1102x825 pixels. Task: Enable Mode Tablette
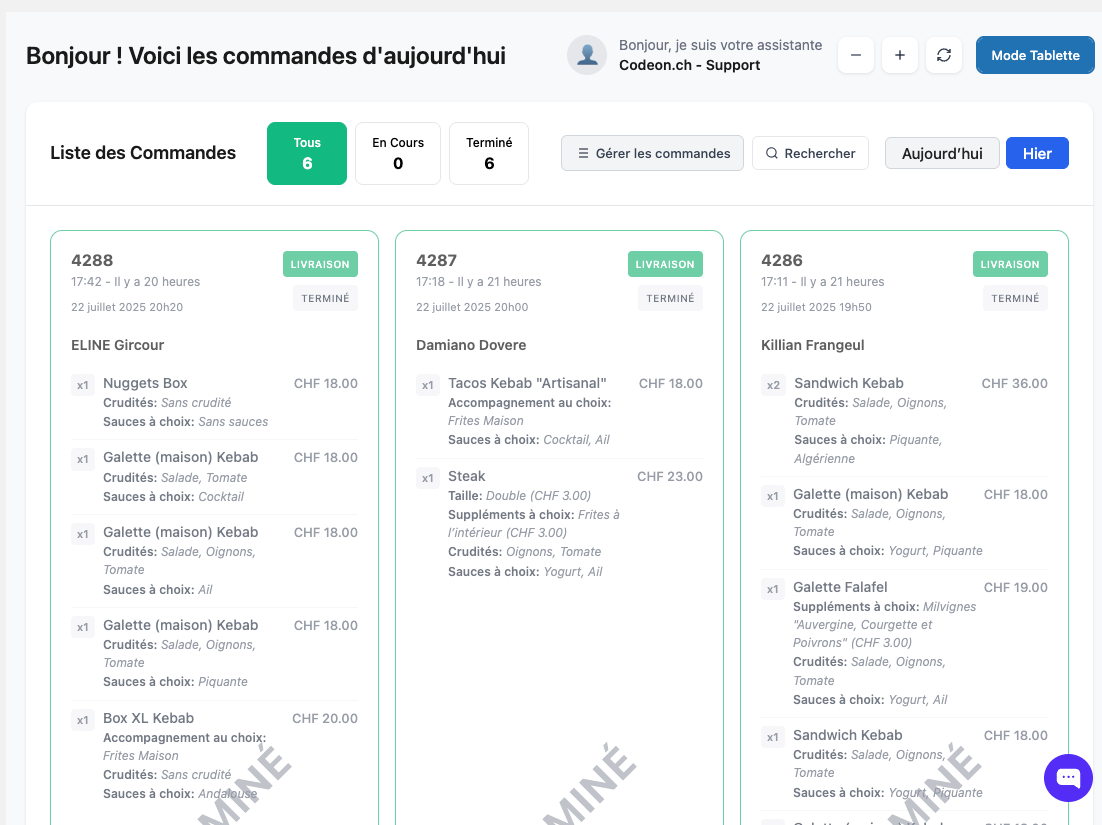pos(1035,56)
